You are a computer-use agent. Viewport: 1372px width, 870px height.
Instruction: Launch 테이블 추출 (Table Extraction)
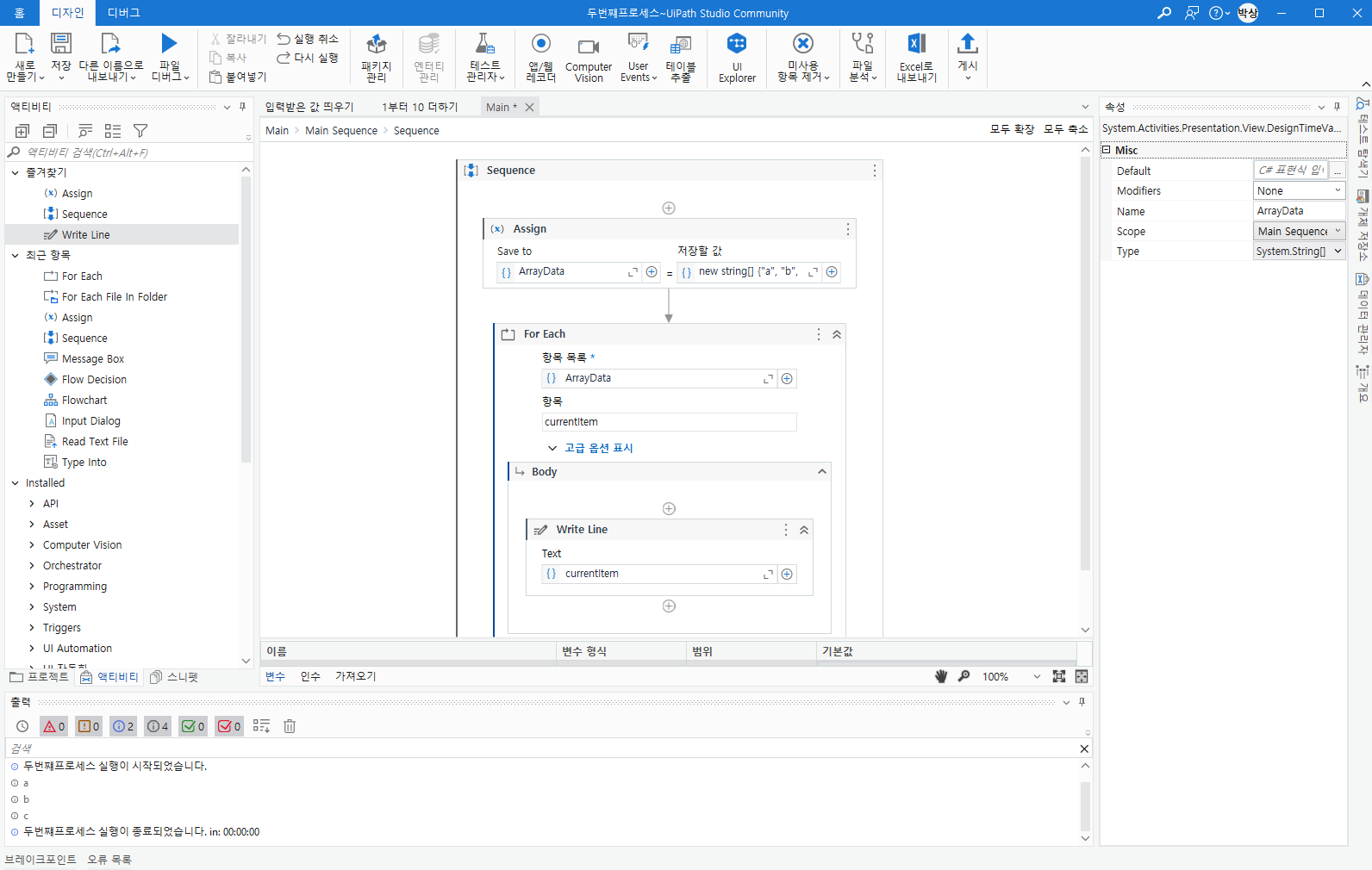(x=681, y=58)
